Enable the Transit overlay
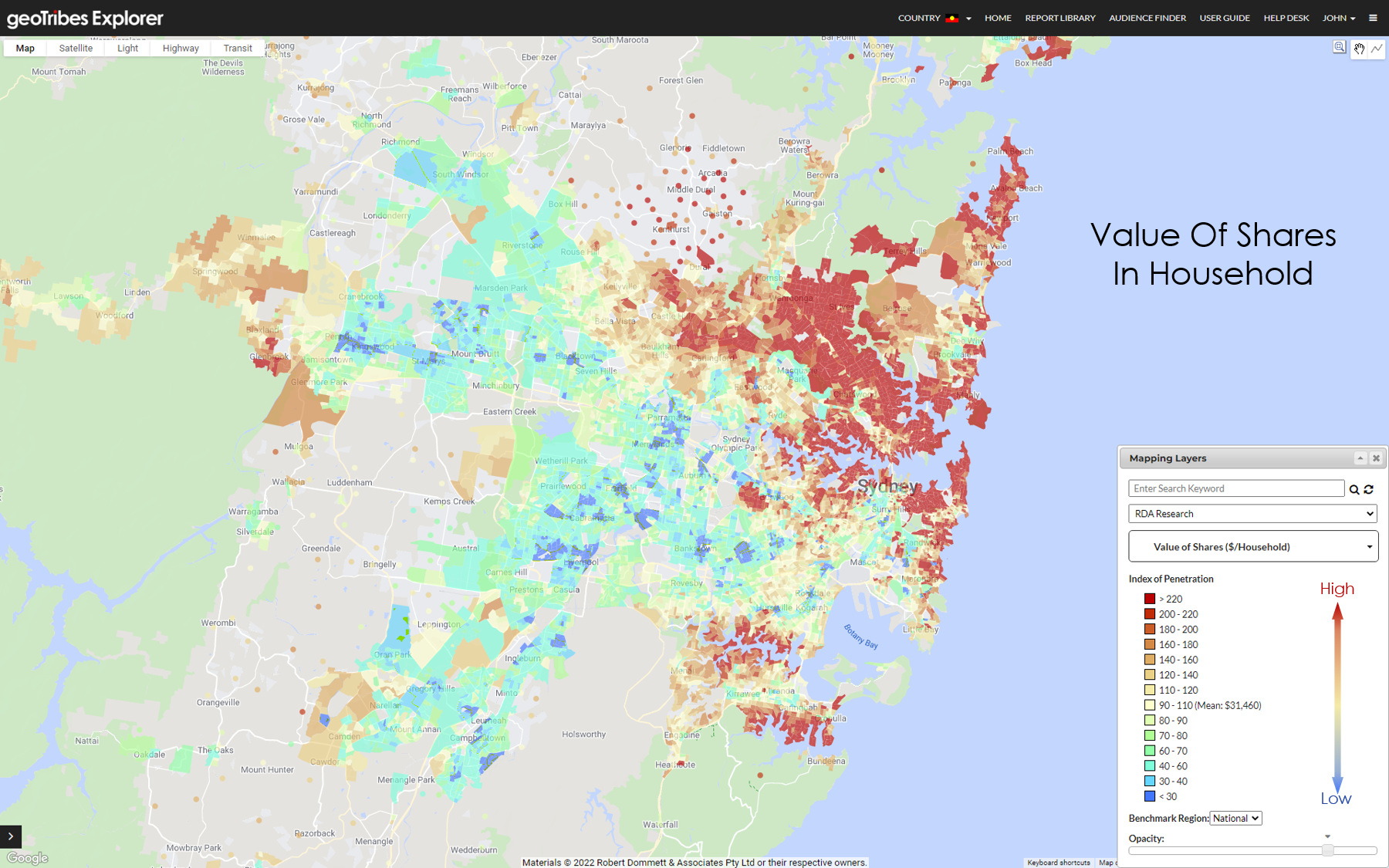Viewport: 1389px width, 868px height. pos(237,48)
